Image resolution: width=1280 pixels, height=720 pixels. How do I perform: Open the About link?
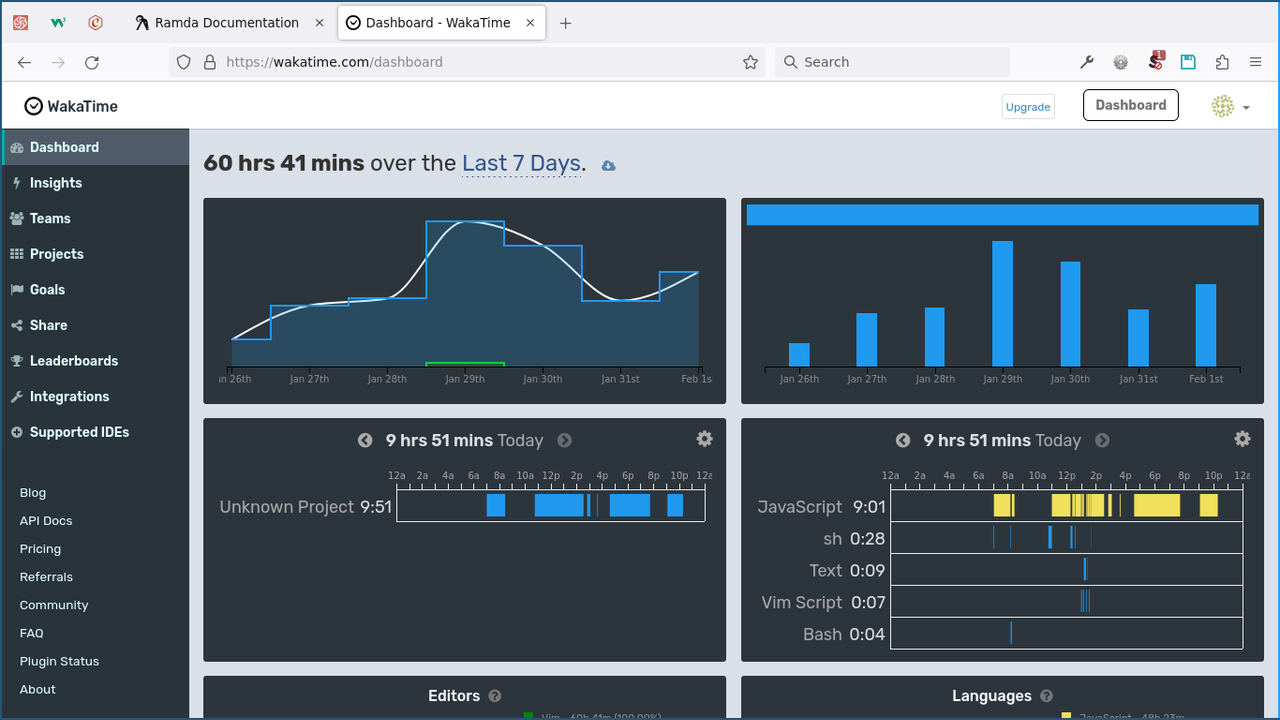(x=38, y=689)
